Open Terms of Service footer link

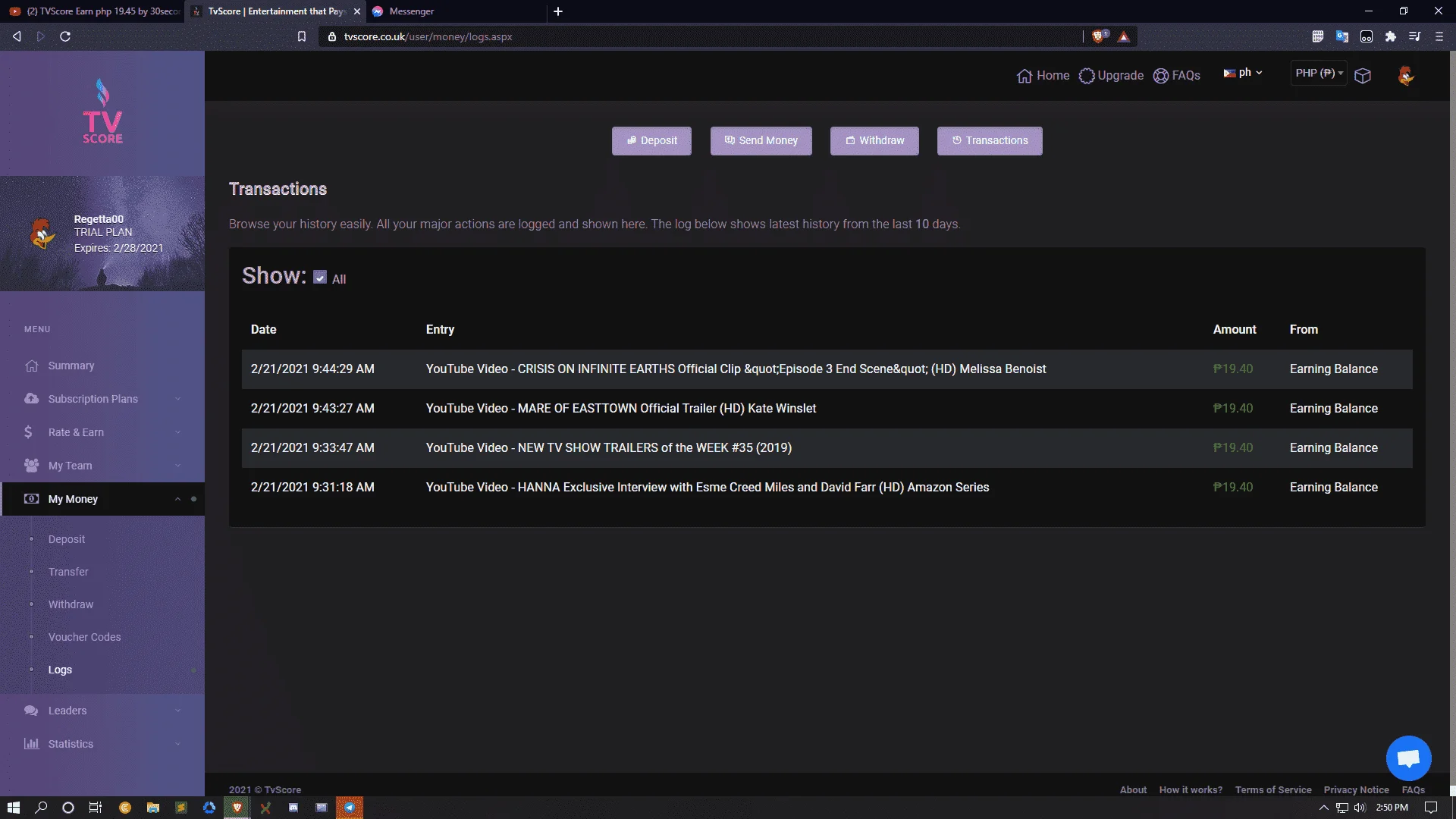click(1273, 789)
